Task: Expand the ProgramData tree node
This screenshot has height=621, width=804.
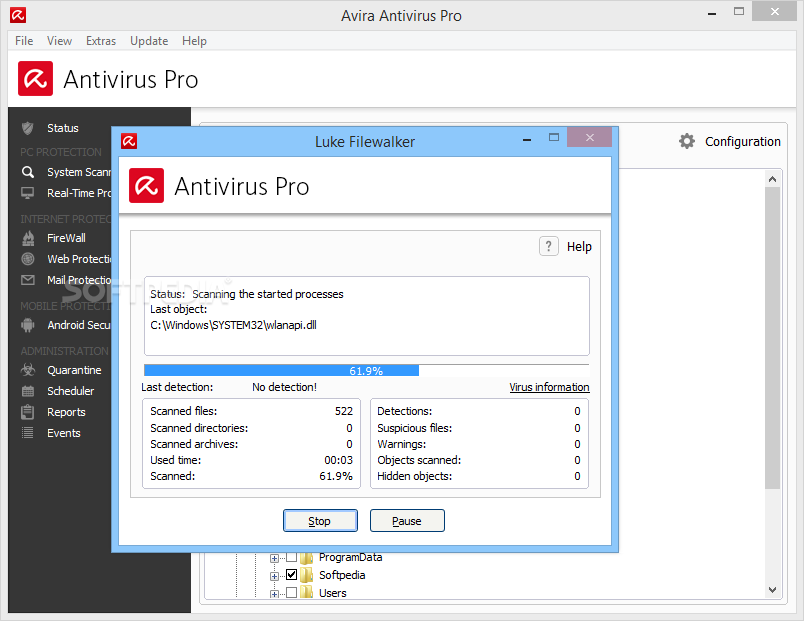Action: (274, 558)
